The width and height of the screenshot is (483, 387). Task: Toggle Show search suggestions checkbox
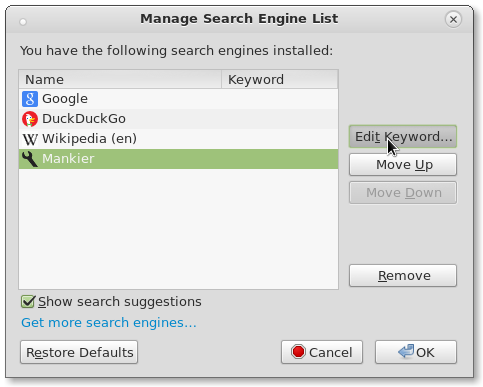(28, 302)
